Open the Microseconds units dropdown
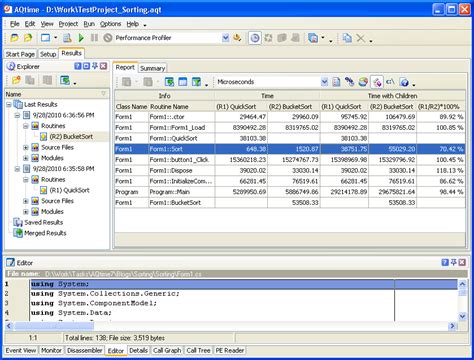 pos(324,82)
